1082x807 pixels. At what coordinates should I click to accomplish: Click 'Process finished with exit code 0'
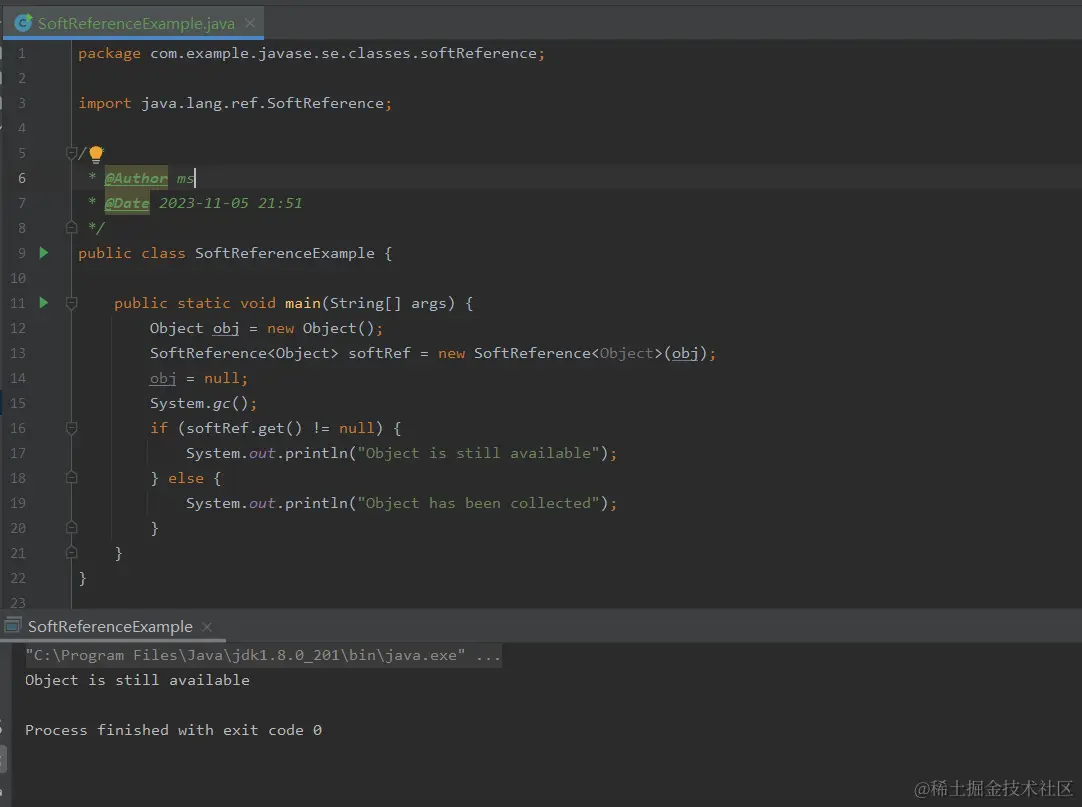[x=173, y=730]
